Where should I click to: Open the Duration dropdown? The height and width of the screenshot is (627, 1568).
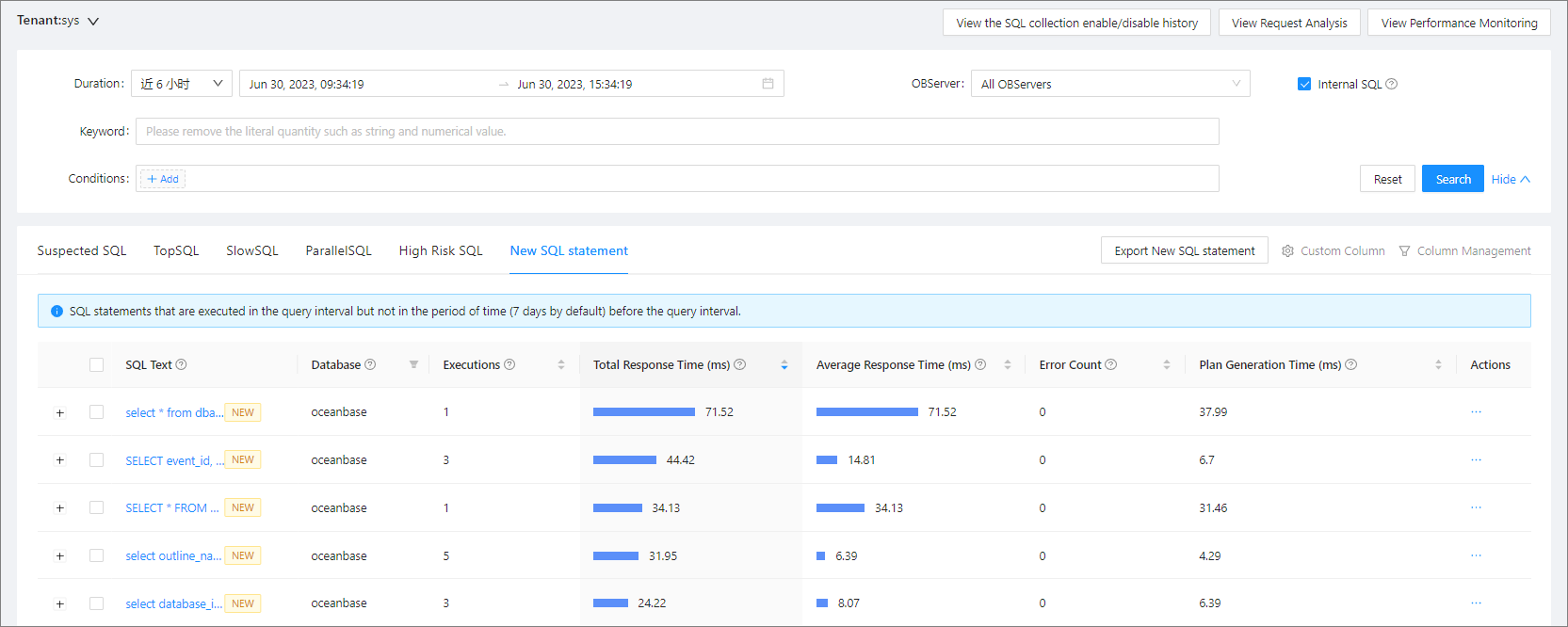click(182, 84)
